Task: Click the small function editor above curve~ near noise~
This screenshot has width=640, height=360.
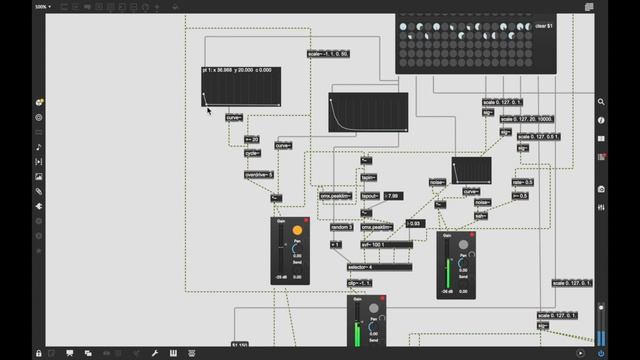Action: (x=471, y=171)
